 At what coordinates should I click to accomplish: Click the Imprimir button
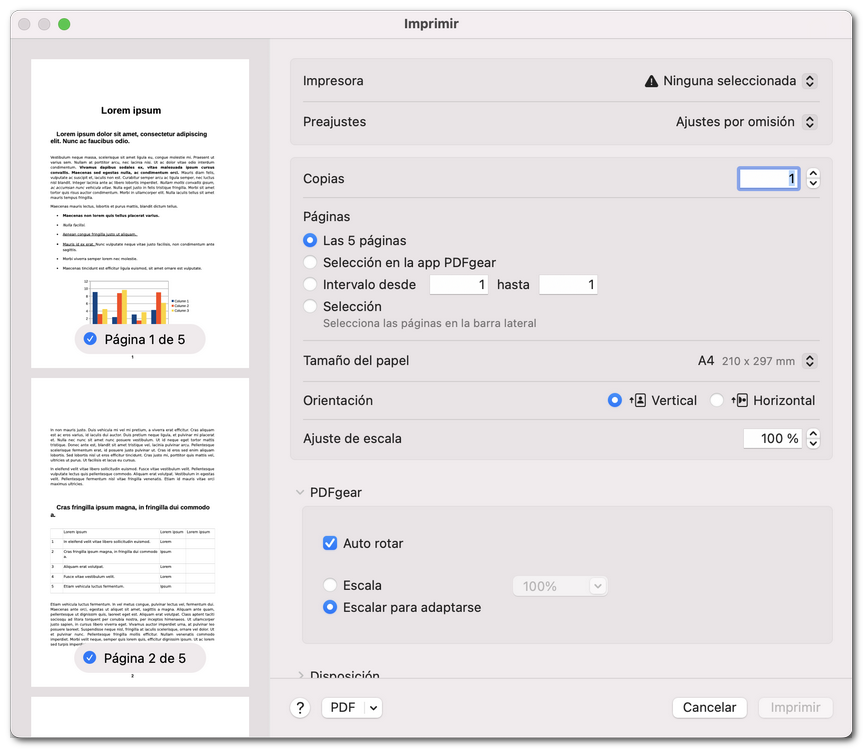pos(795,707)
